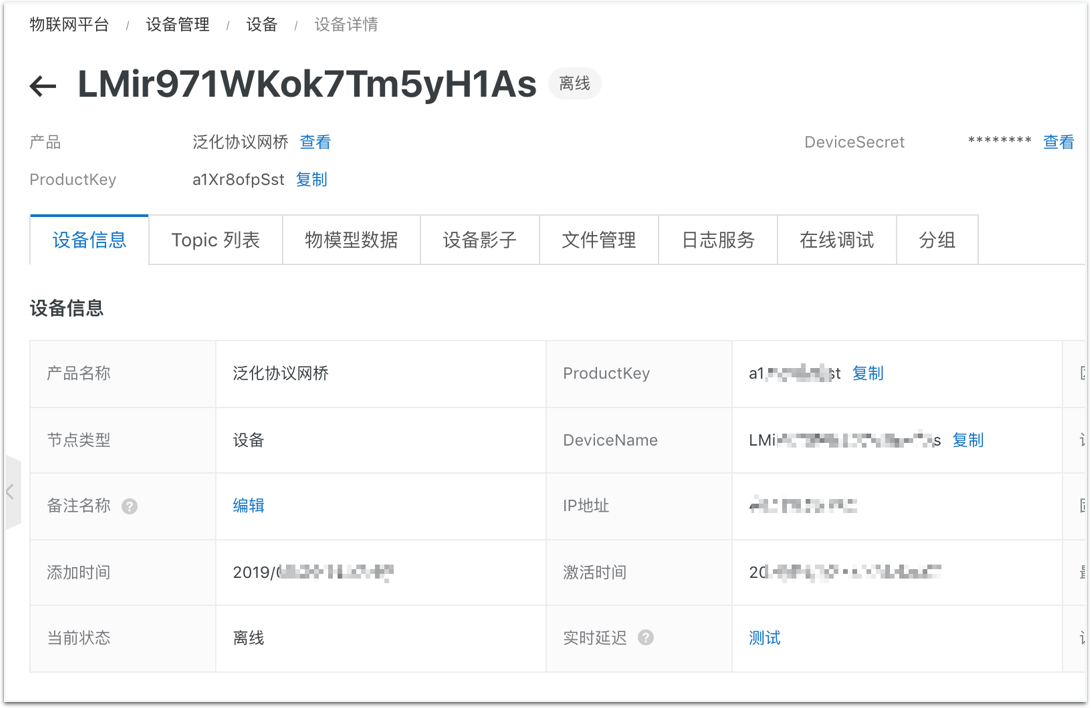Copy the DeviceName in the table
This screenshot has width=1091, height=708.
[x=968, y=440]
